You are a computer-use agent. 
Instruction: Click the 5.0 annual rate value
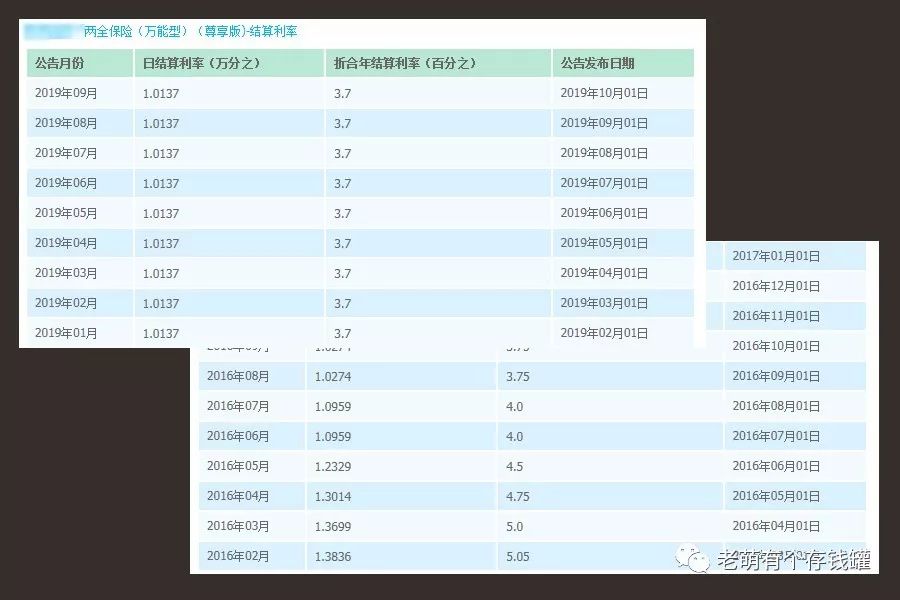click(x=514, y=527)
